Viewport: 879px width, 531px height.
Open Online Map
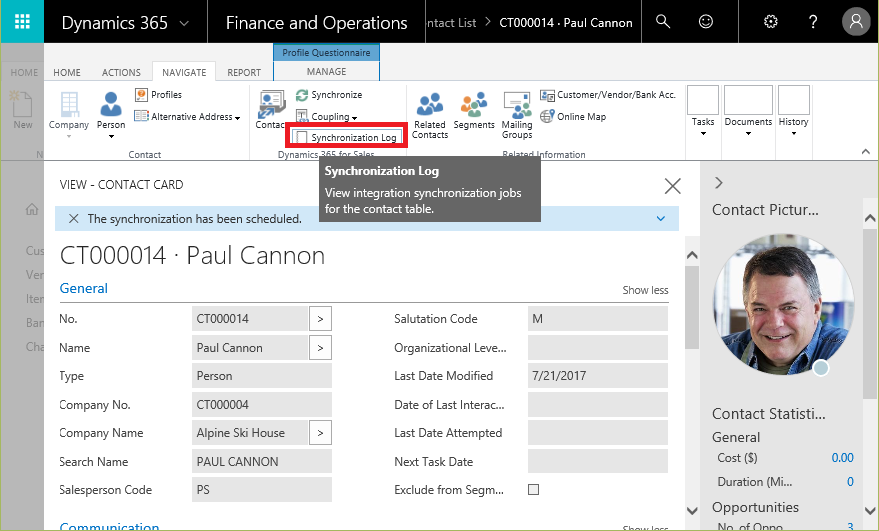pyautogui.click(x=573, y=117)
